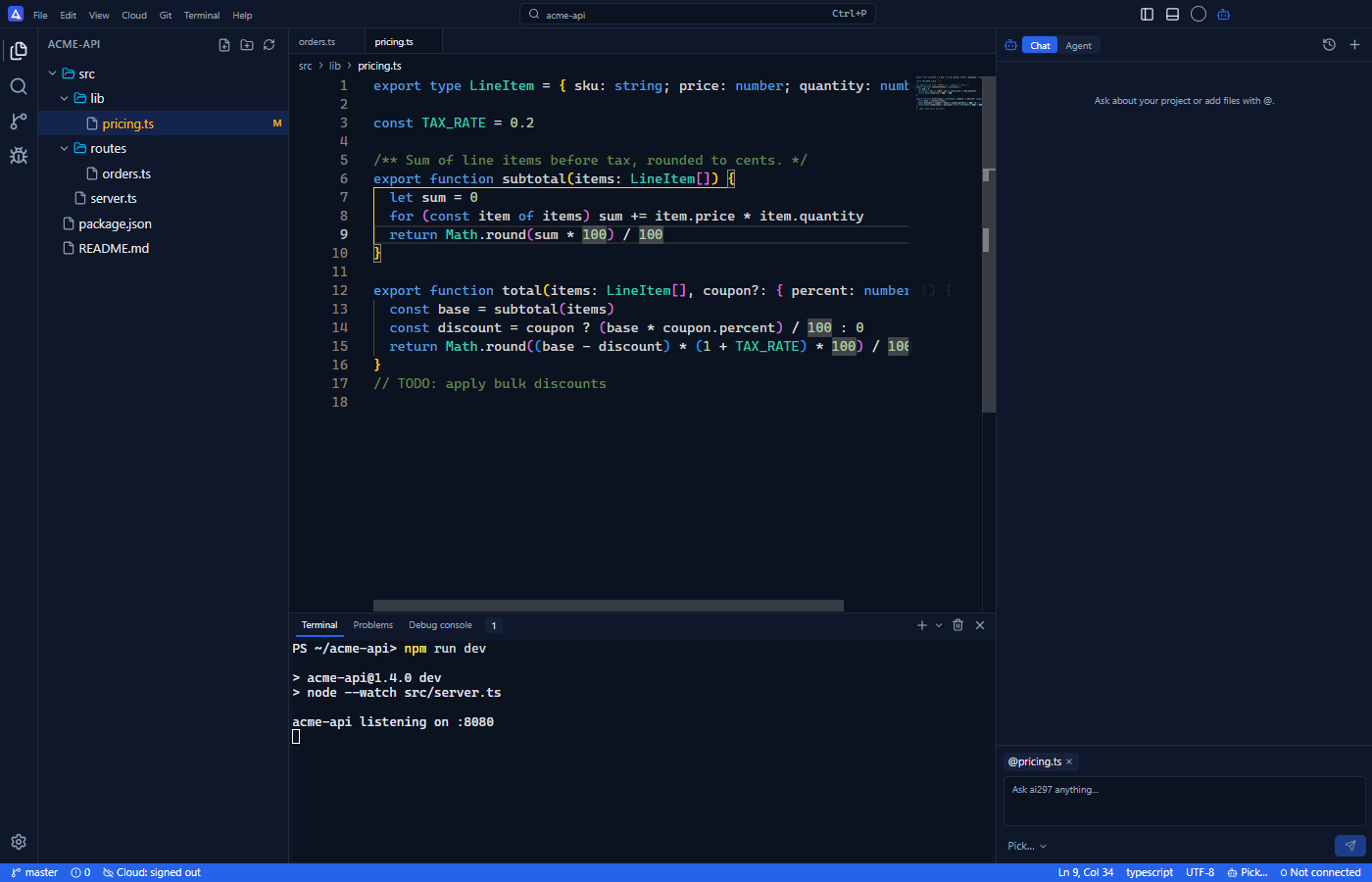Click the master branch in status bar
1372x882 pixels.
point(34,872)
